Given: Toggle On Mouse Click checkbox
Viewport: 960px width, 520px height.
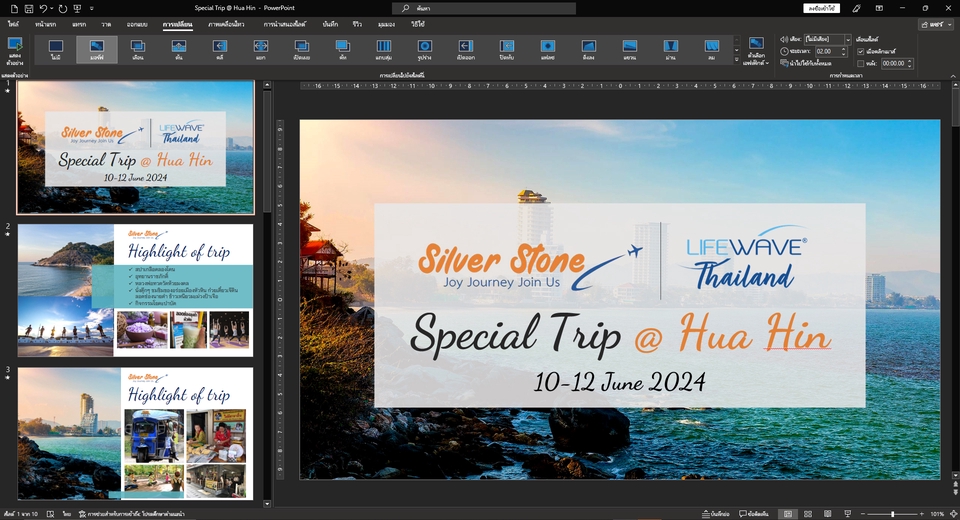Looking at the screenshot, I should pos(861,51).
